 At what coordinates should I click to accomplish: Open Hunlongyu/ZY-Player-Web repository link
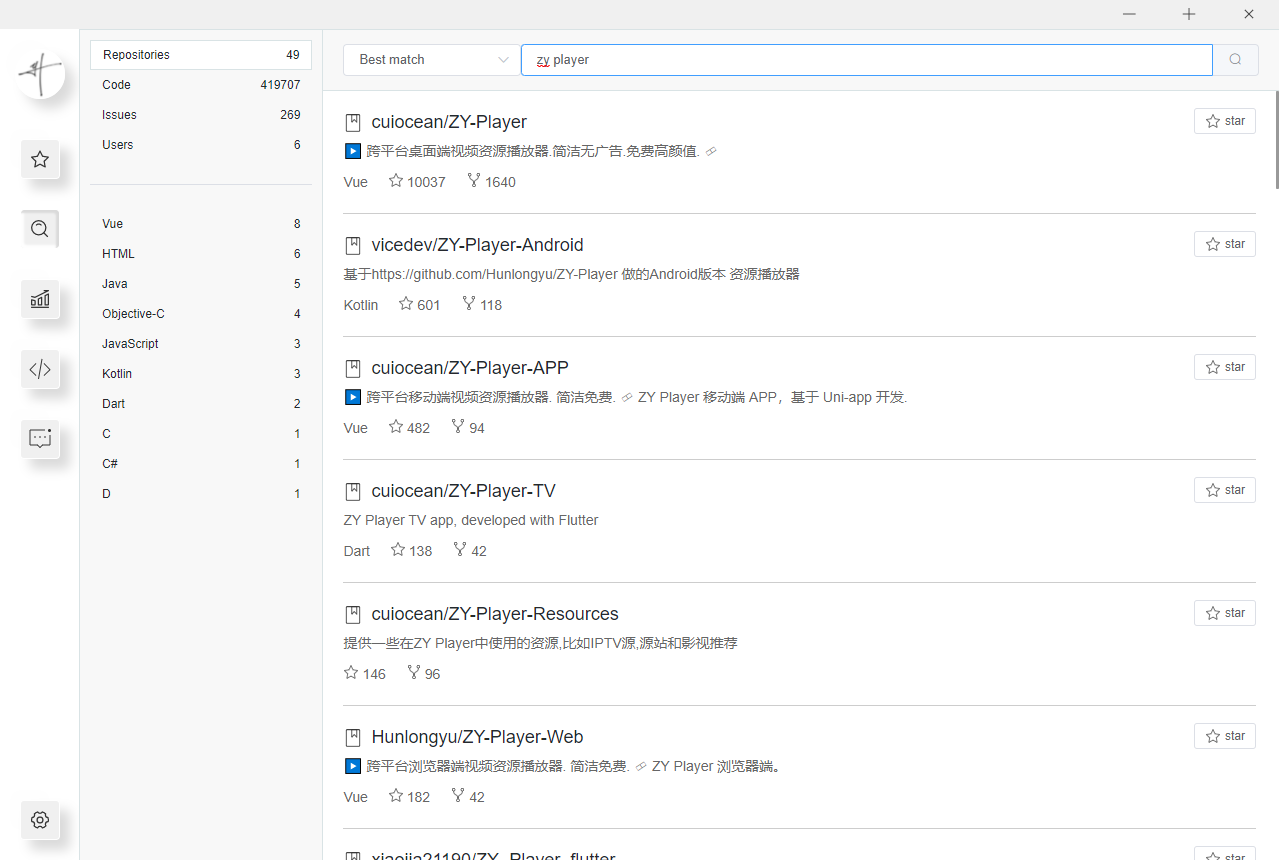point(477,737)
